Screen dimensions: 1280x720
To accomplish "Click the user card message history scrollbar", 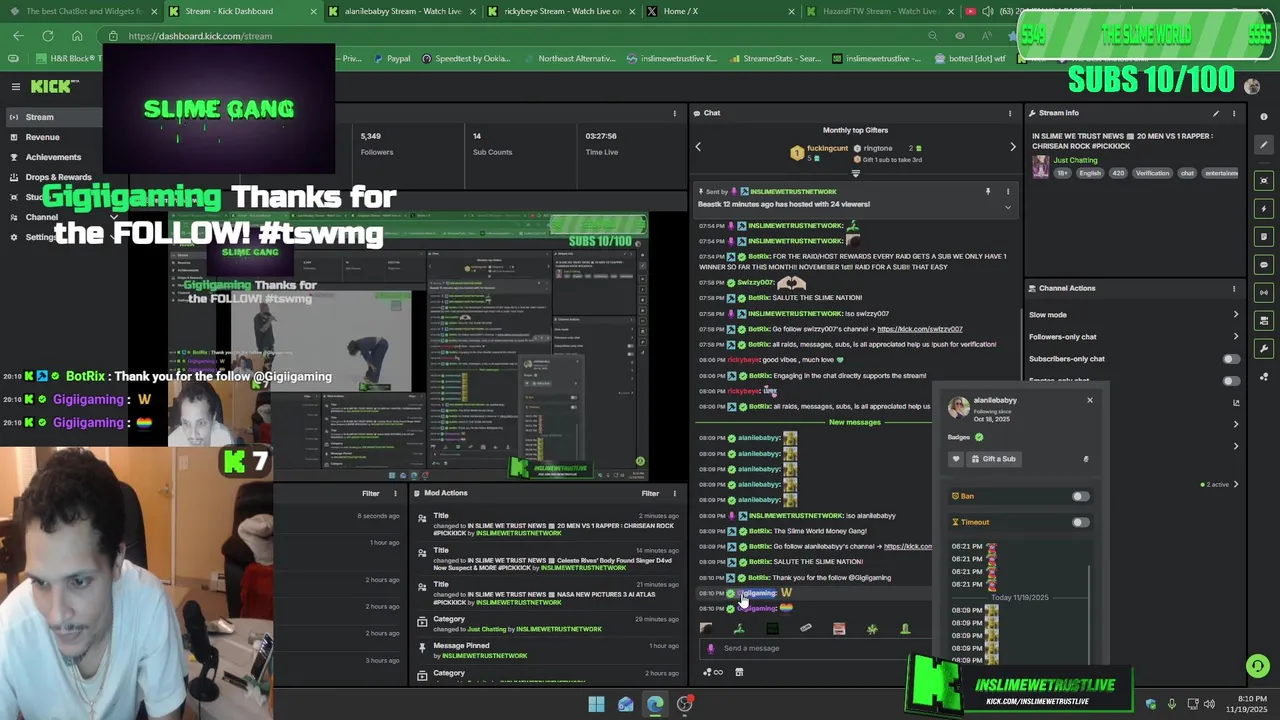I will (x=1088, y=614).
